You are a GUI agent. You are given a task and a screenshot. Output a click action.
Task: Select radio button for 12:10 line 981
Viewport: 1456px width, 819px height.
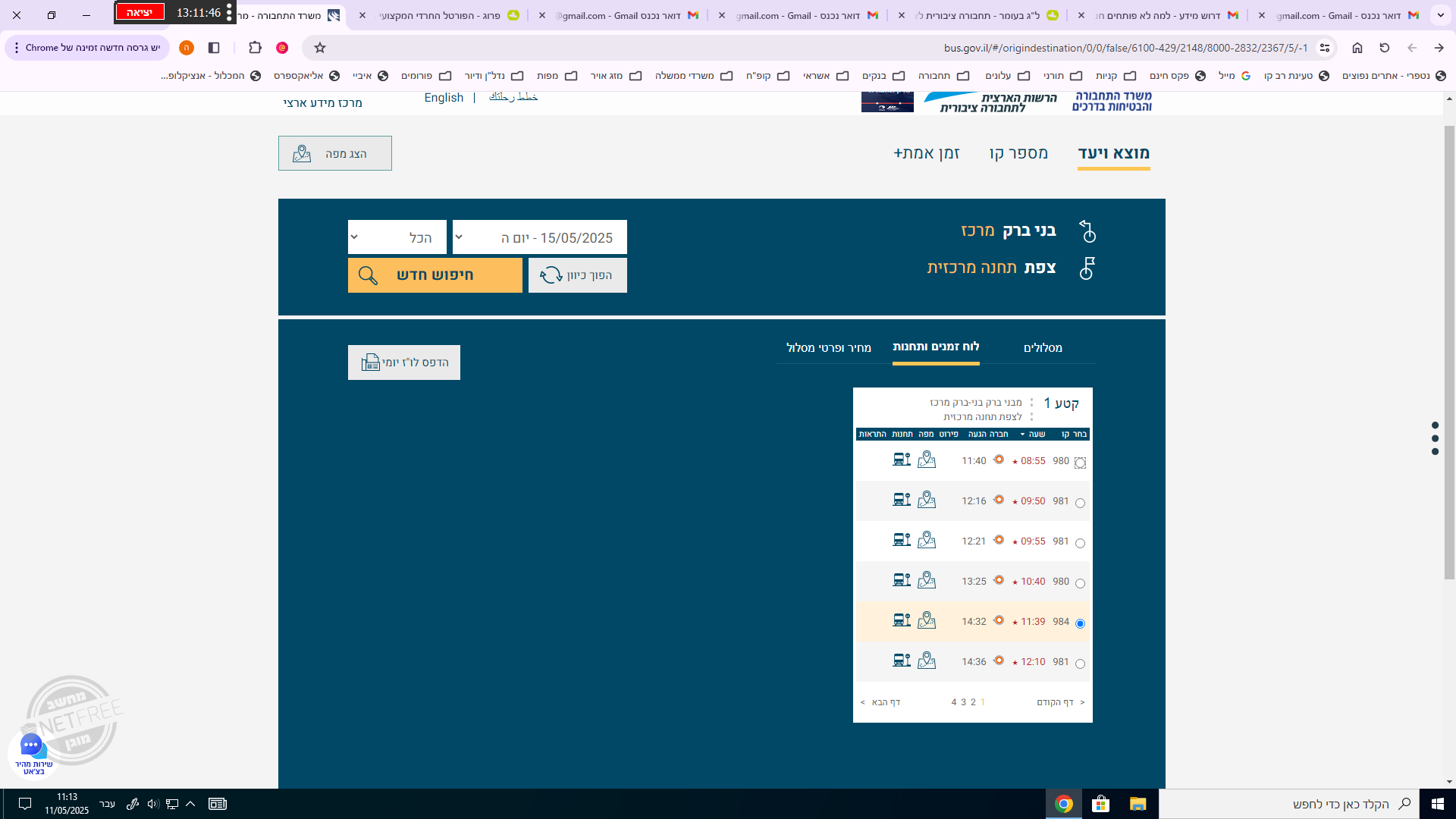(1080, 664)
